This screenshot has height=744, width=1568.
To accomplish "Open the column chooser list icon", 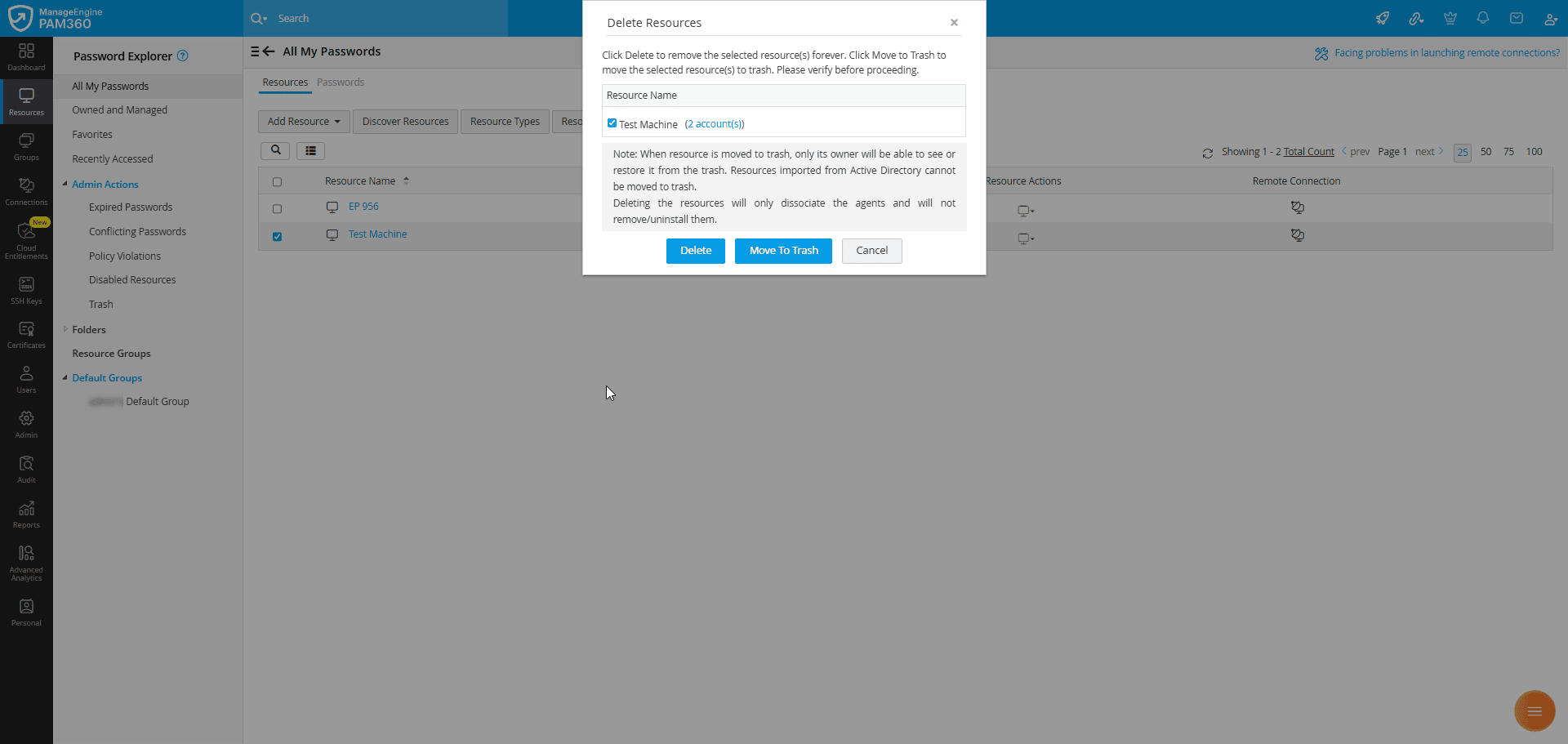I will [310, 150].
